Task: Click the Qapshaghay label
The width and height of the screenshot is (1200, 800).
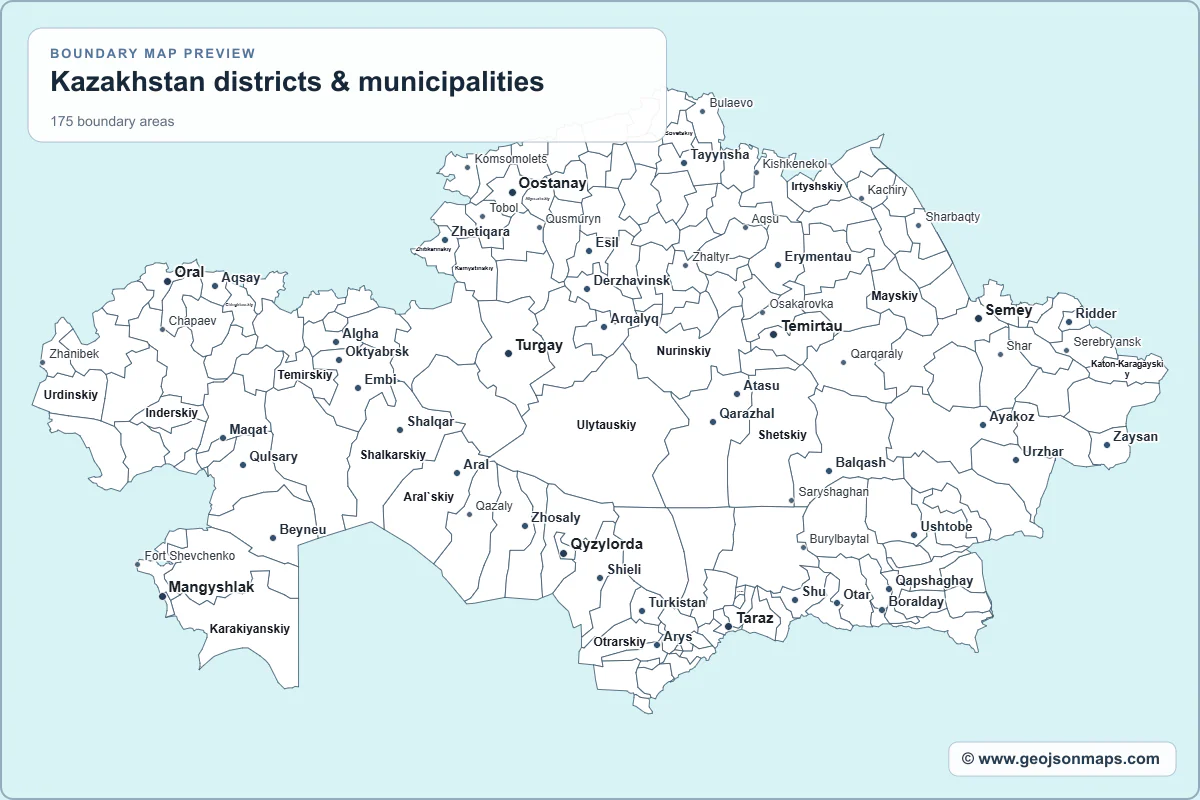Action: (934, 581)
